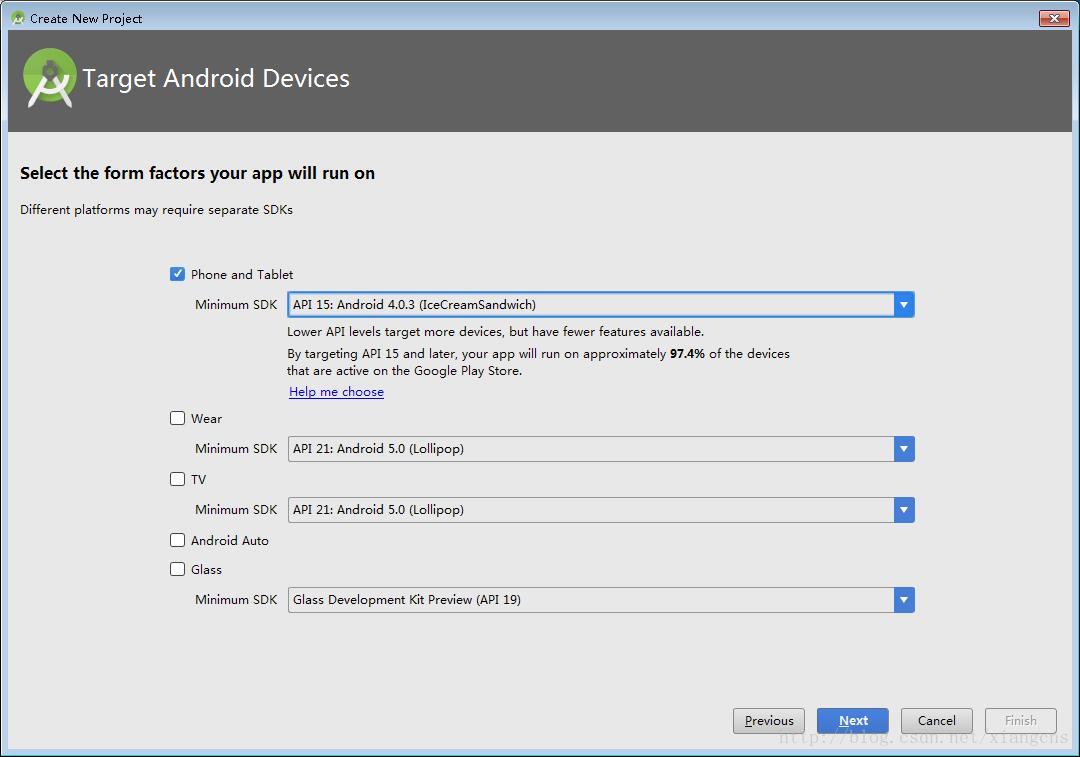Go back with the Previous button
Viewport: 1080px width, 757px height.
pos(769,720)
